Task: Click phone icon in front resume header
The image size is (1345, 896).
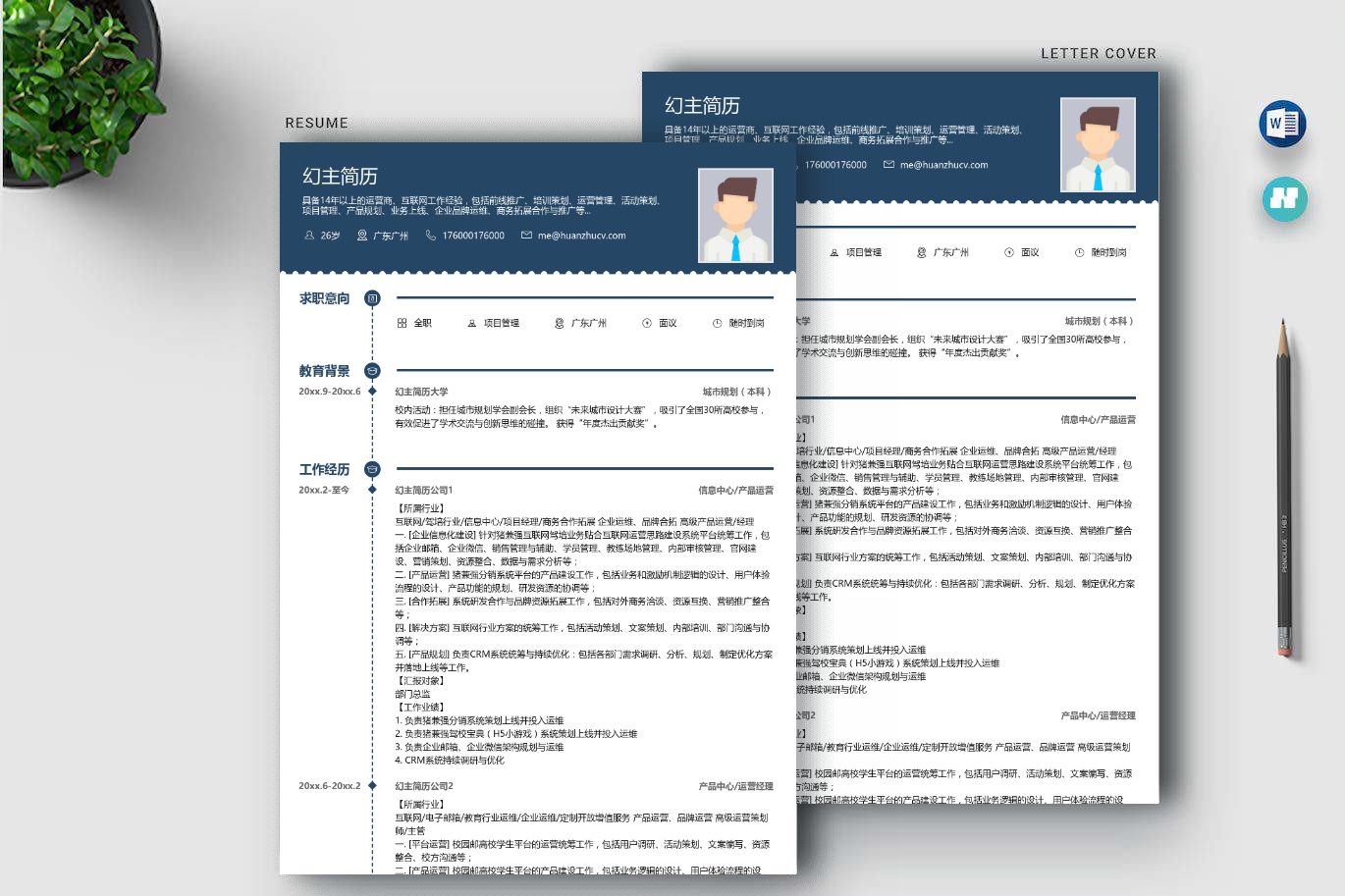Action: (431, 236)
